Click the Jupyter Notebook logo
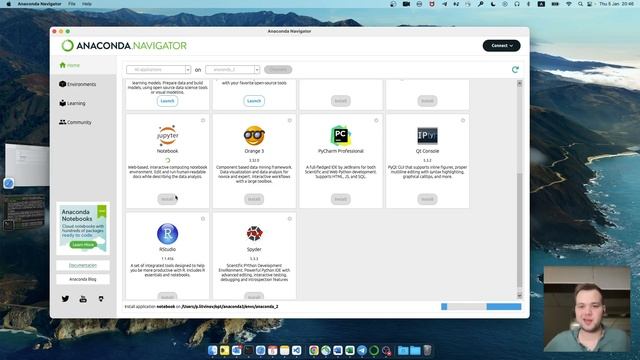 point(167,135)
